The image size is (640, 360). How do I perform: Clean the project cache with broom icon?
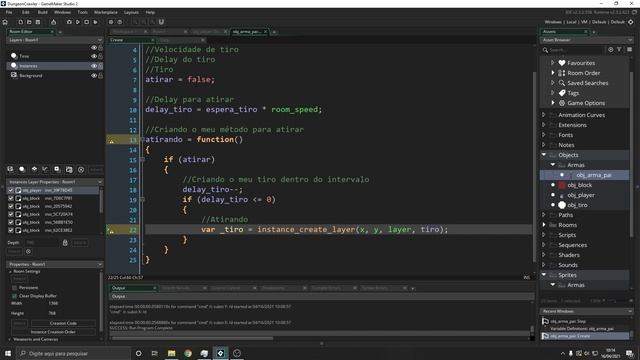click(x=95, y=22)
